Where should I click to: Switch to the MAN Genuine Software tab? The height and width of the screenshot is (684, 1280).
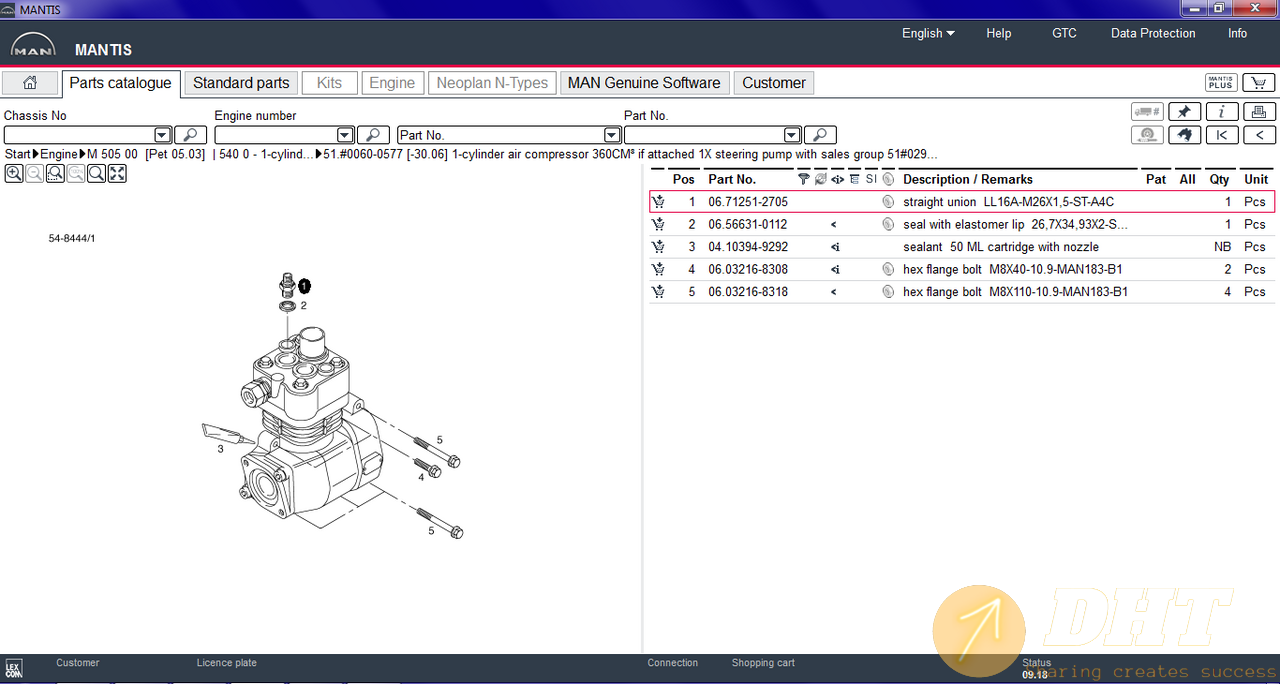(x=644, y=83)
